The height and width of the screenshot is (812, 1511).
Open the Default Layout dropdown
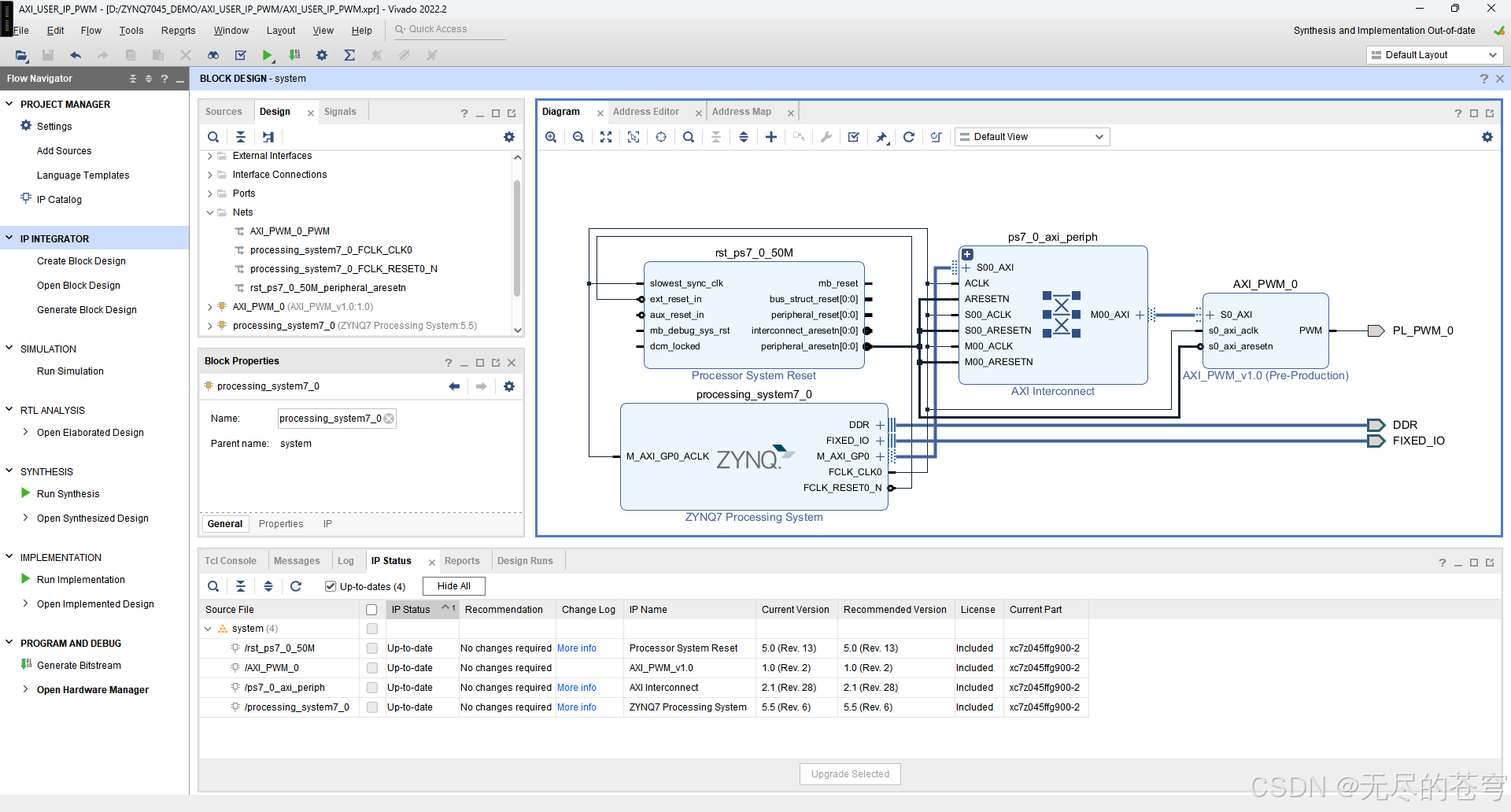coord(1434,55)
